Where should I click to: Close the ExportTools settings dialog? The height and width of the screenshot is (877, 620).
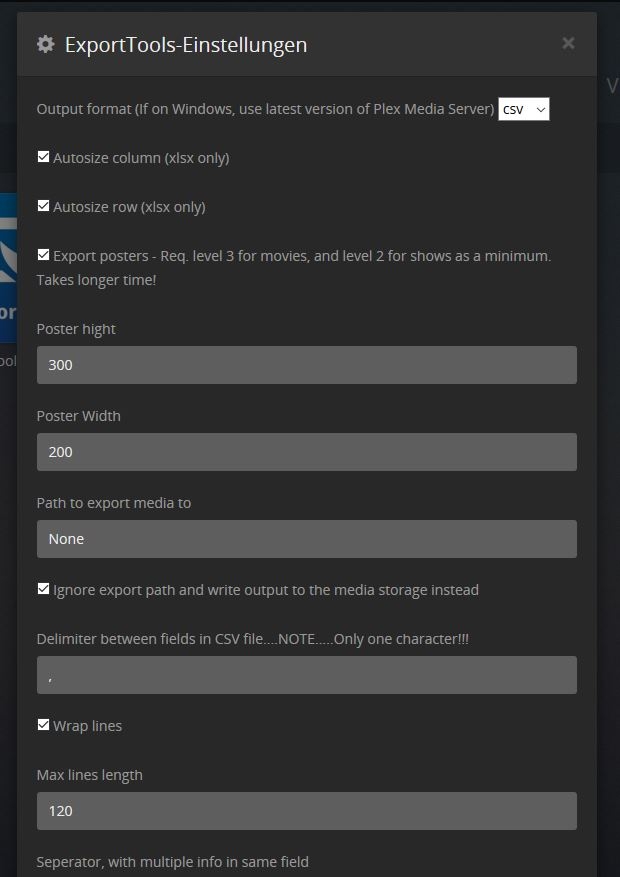568,43
